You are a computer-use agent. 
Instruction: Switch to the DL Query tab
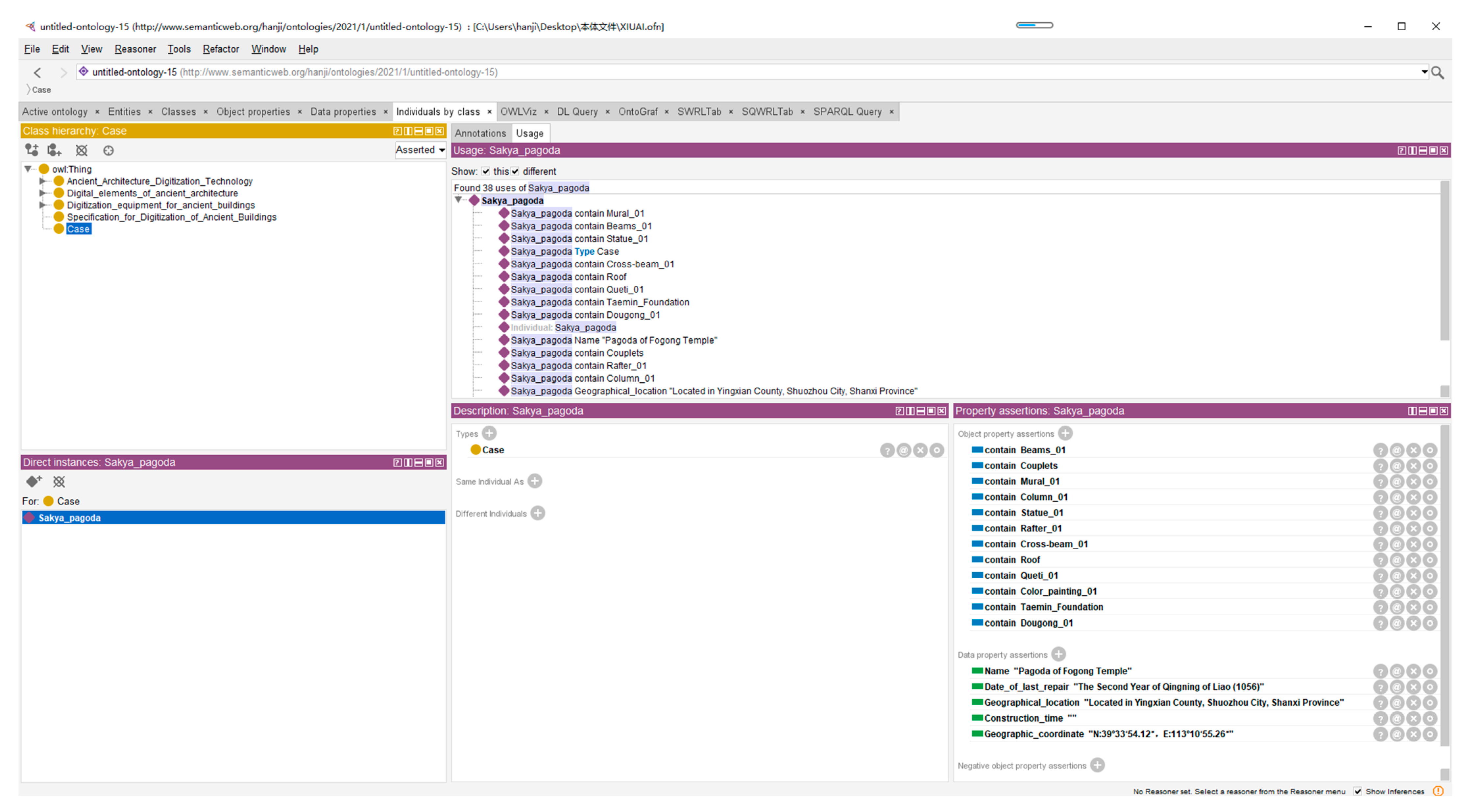577,112
